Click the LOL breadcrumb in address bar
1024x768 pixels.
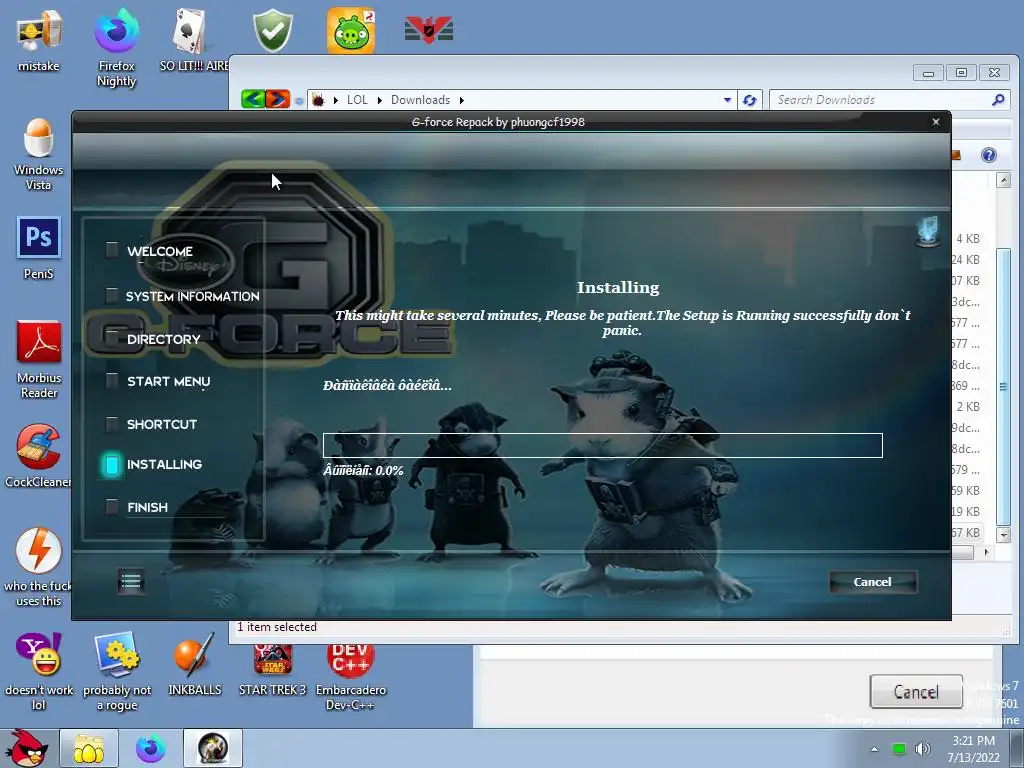click(357, 100)
